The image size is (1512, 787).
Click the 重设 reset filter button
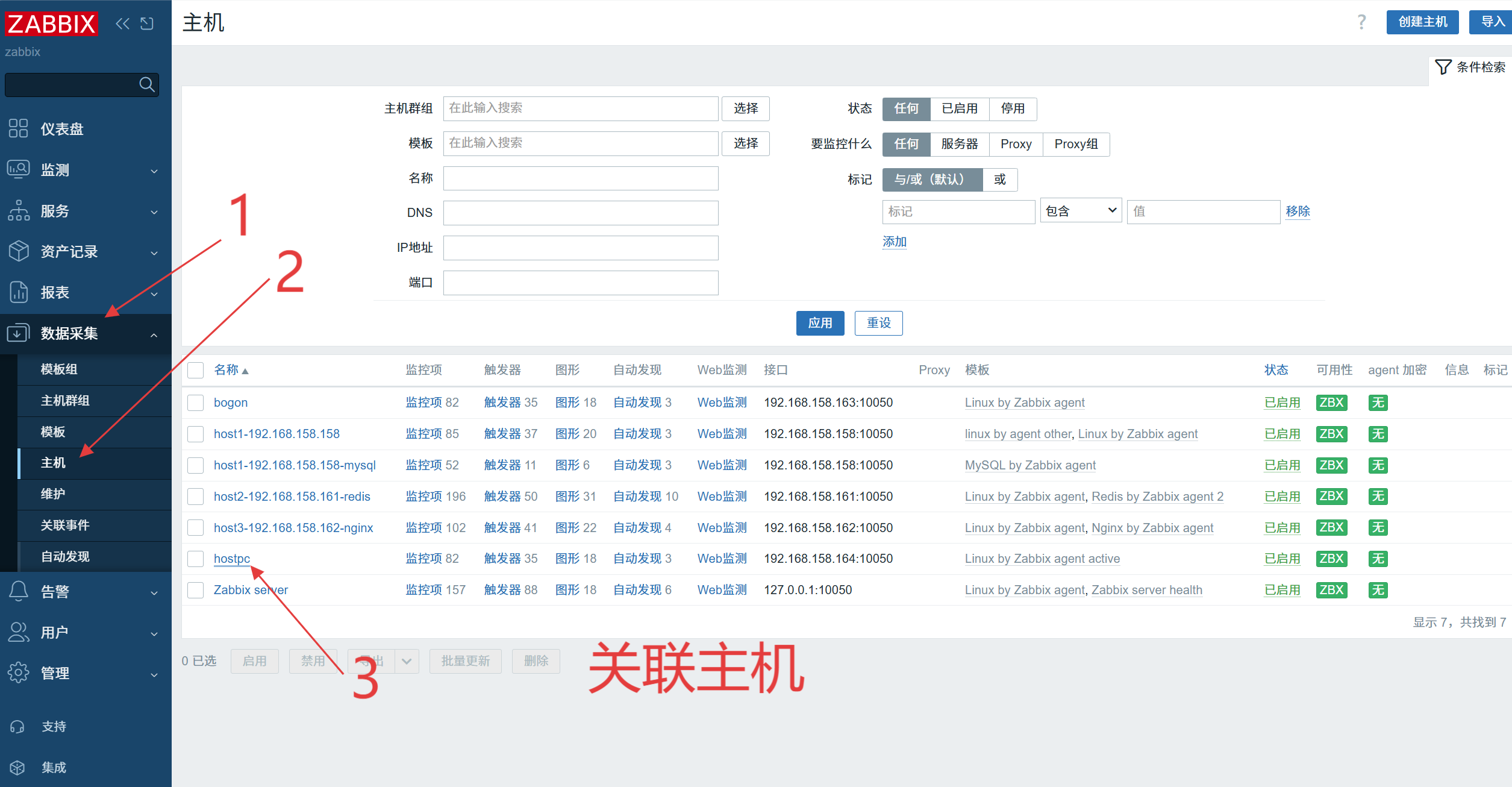[878, 323]
